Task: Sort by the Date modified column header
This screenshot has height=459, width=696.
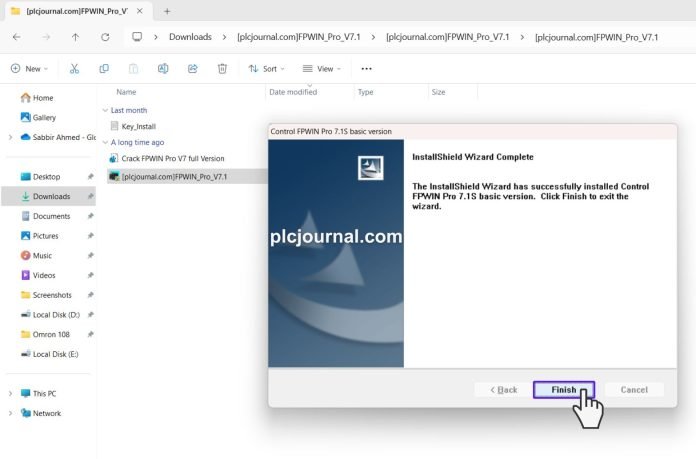Action: click(293, 92)
